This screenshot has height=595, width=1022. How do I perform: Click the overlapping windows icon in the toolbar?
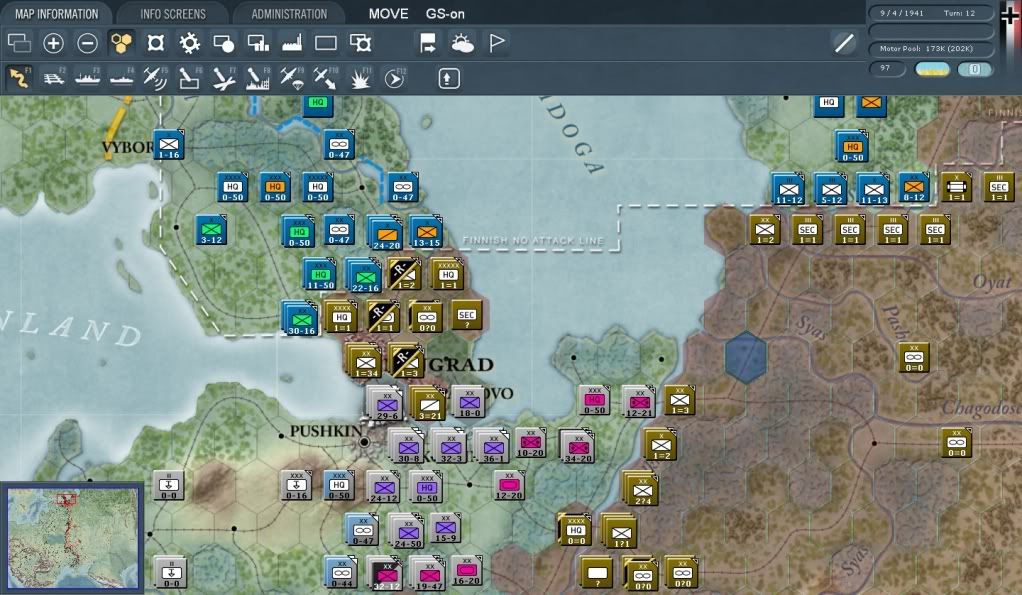[x=19, y=43]
